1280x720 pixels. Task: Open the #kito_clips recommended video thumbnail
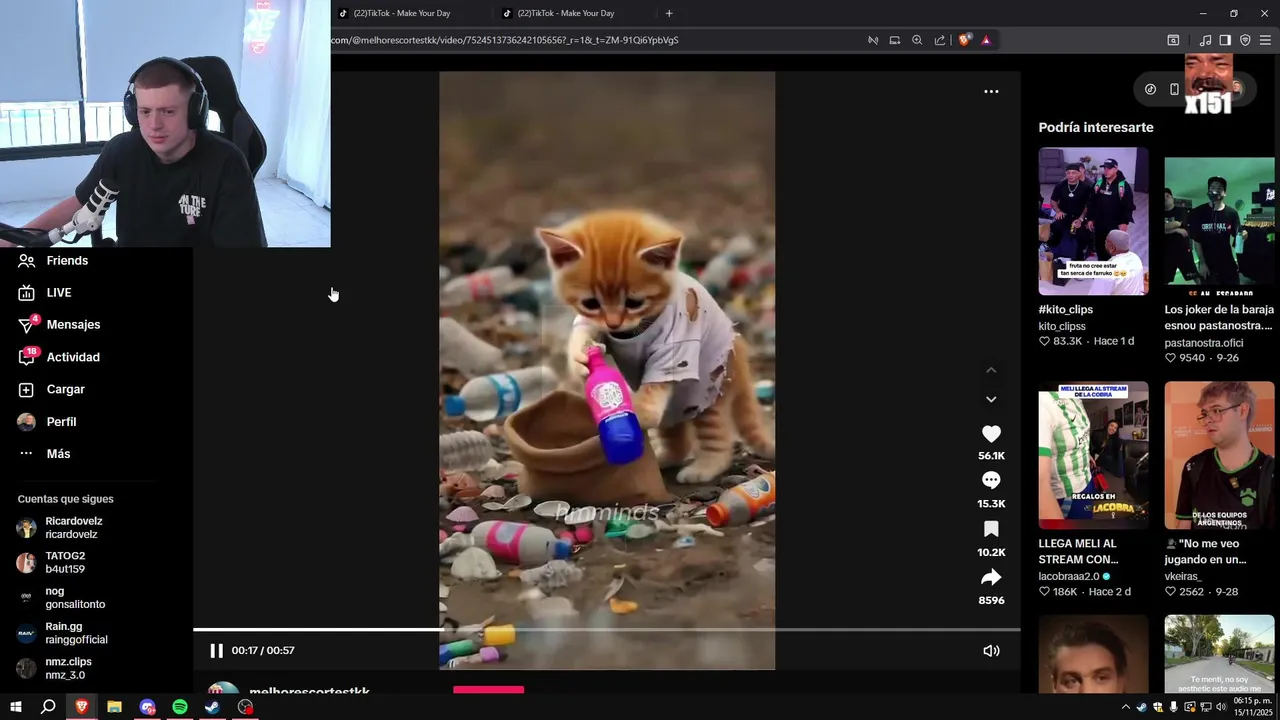(1093, 221)
